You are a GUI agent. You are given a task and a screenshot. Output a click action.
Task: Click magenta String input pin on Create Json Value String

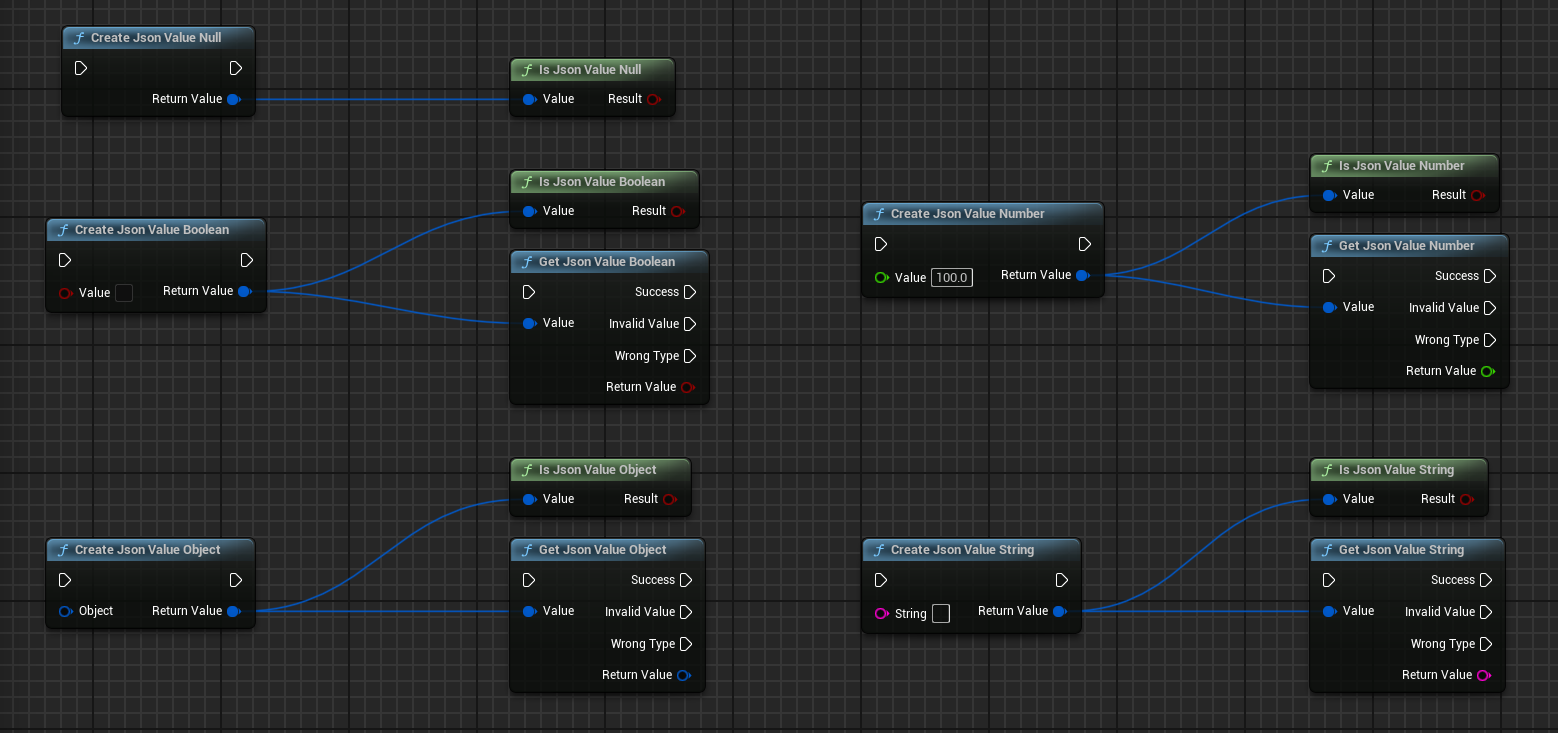pos(882,614)
